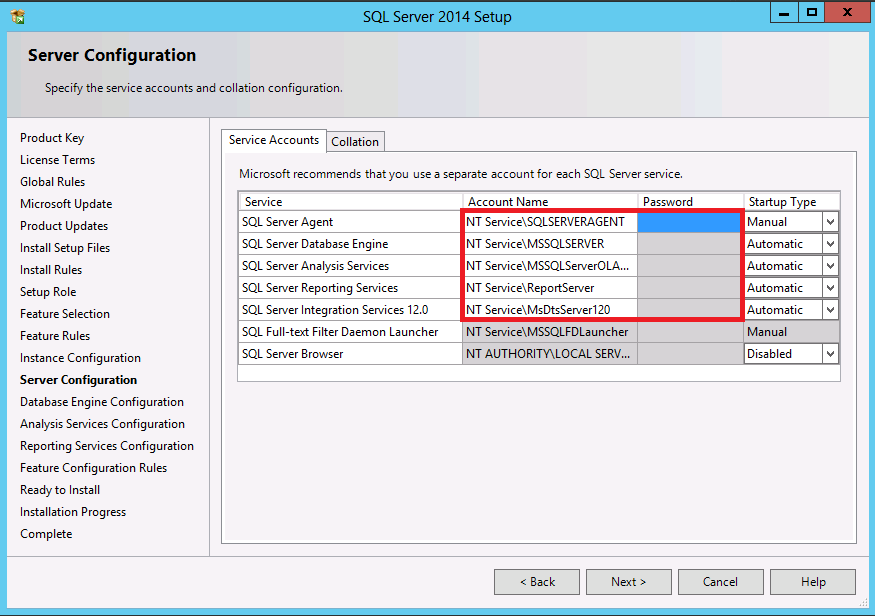This screenshot has width=875, height=616.
Task: Select account name NT Service\SQLSERVERAGENT
Action: pyautogui.click(x=550, y=222)
